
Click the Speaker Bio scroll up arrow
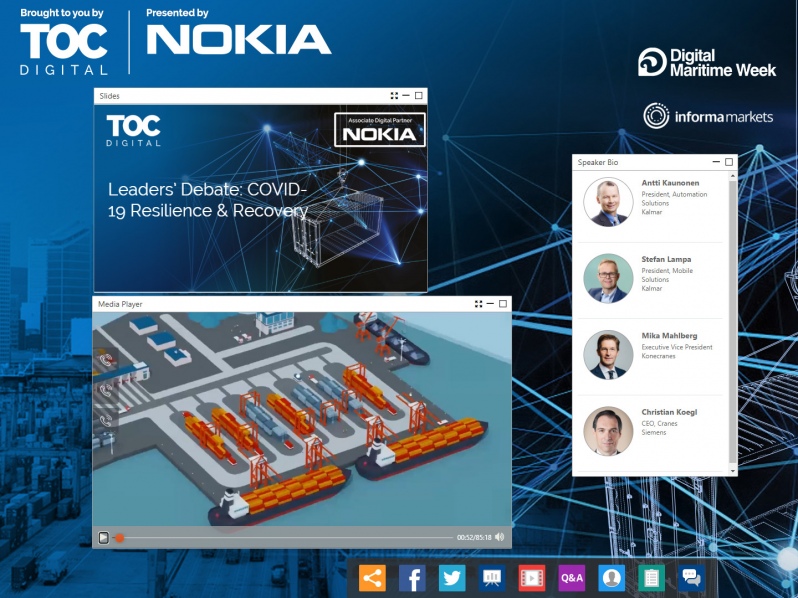[733, 176]
